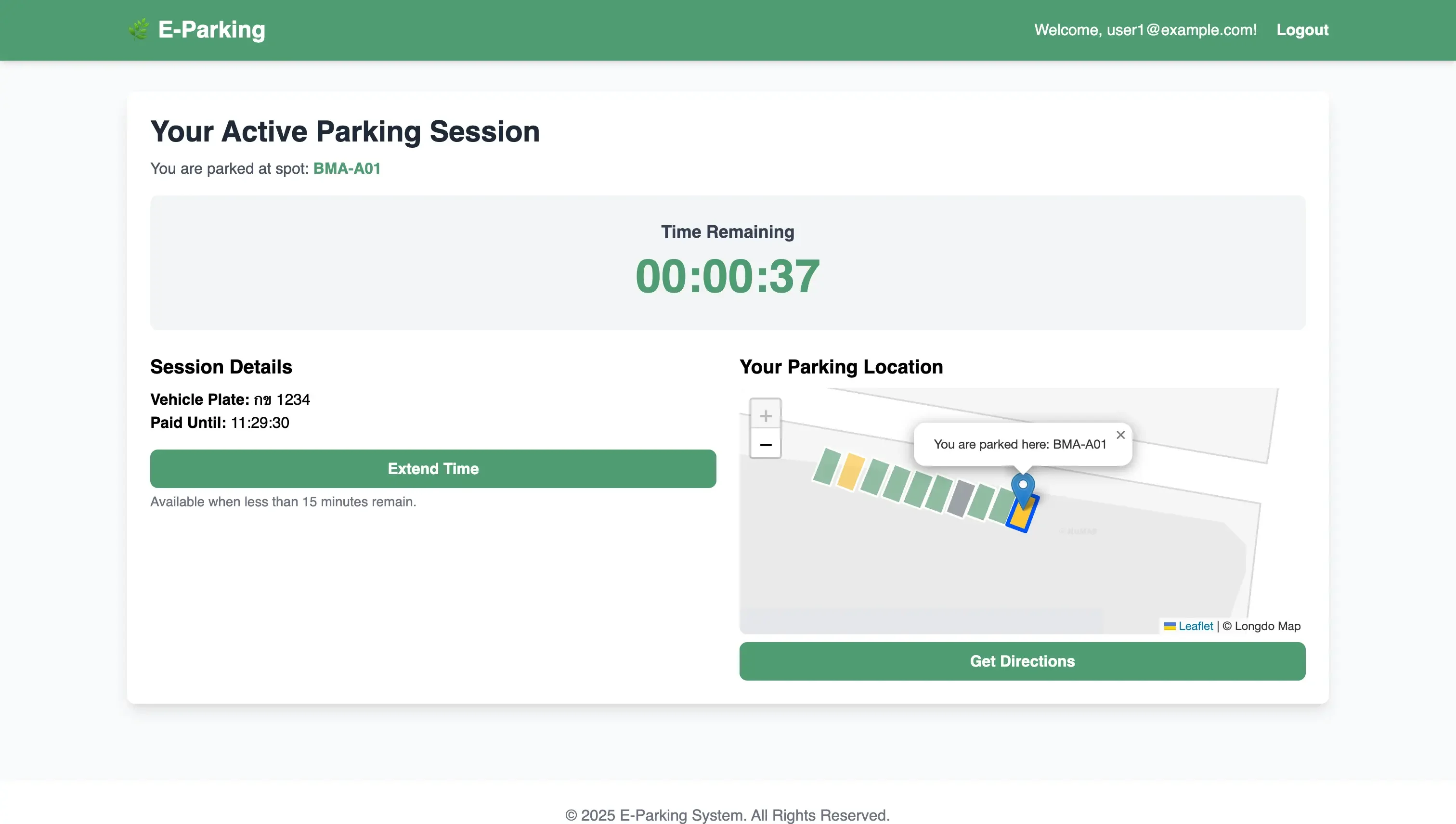Select the highlighted BMA-A01 parking spot
The image size is (1456, 824).
pos(1022,514)
